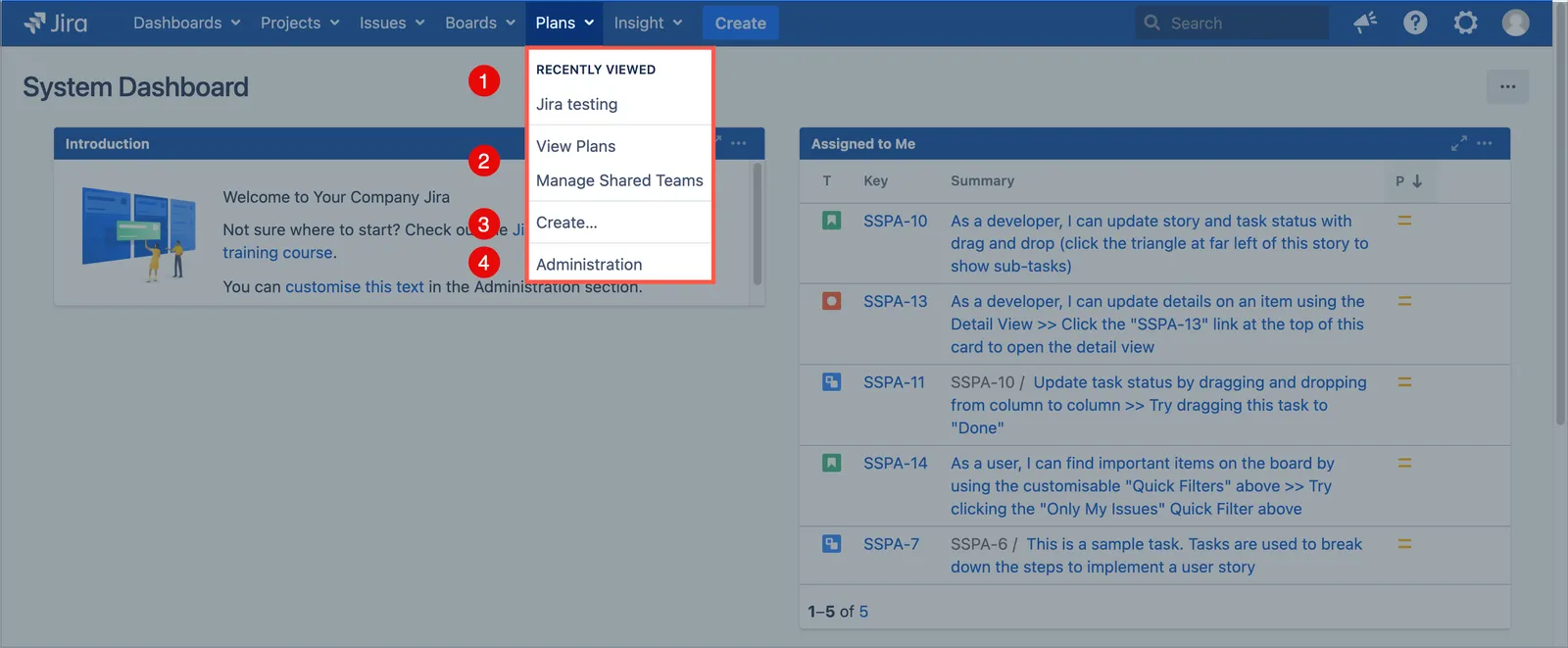Screen dimensions: 1568x648
Task: Click the story icon for SSPA-10
Action: (x=831, y=221)
